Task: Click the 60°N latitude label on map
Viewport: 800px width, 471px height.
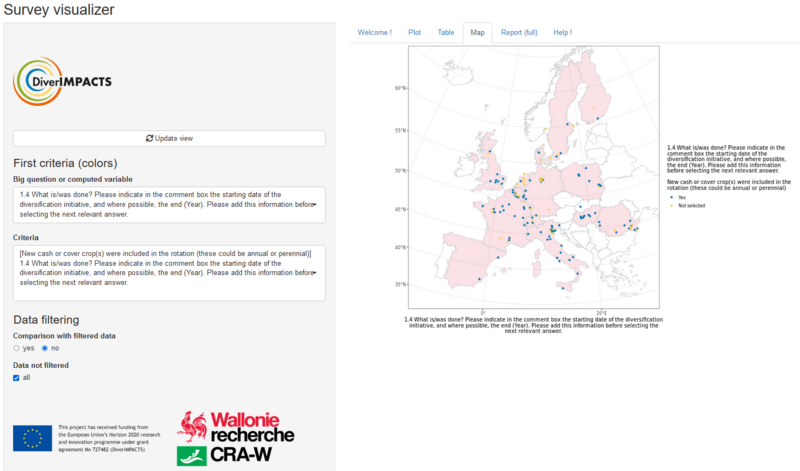Action: (x=400, y=88)
